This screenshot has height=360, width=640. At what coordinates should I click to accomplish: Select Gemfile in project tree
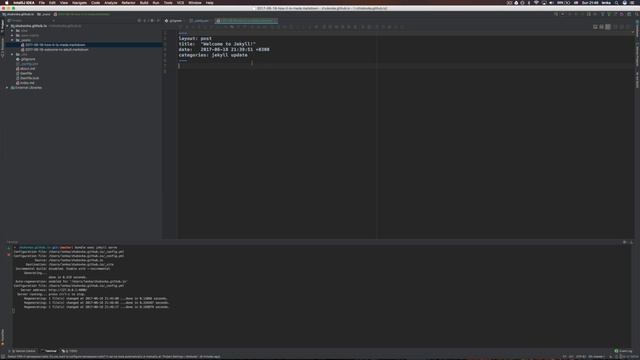coord(25,73)
